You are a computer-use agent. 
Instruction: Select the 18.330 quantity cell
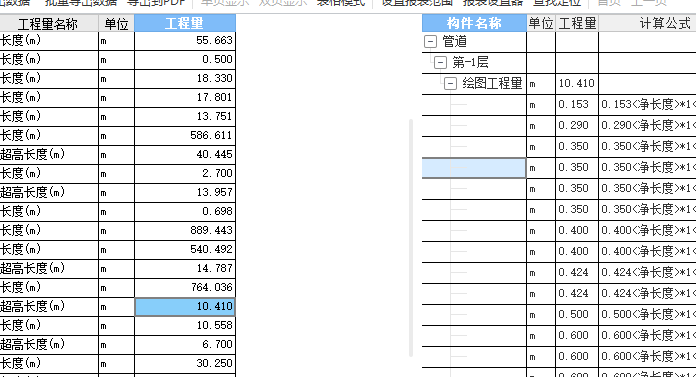click(x=185, y=79)
